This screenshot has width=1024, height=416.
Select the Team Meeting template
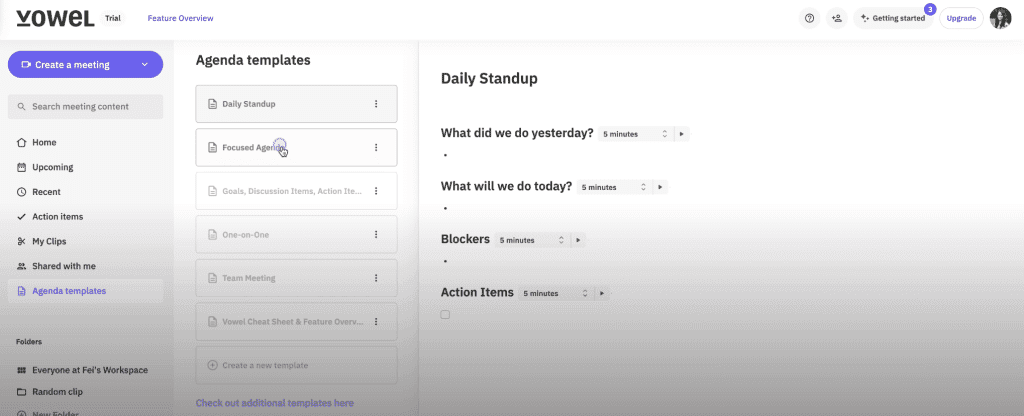point(296,278)
